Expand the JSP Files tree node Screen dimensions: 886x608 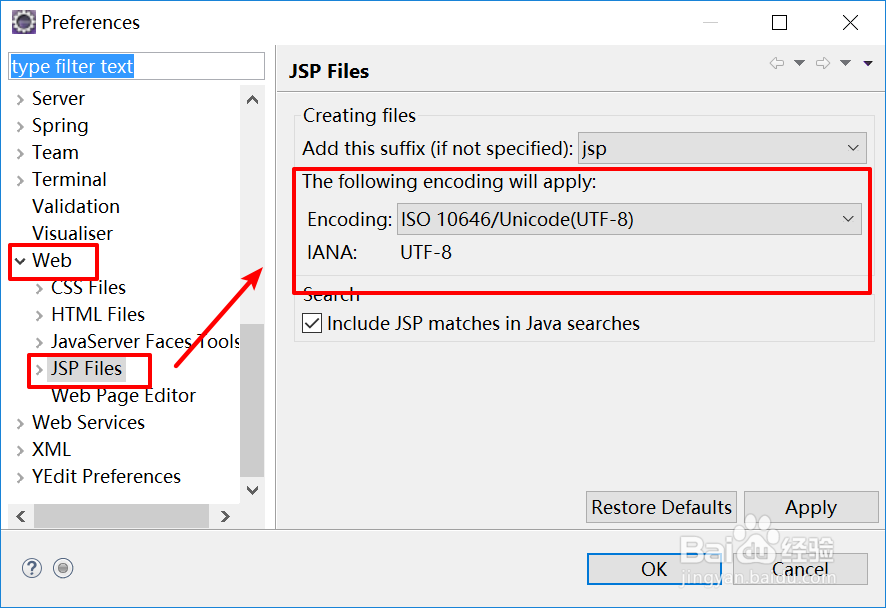(x=39, y=370)
